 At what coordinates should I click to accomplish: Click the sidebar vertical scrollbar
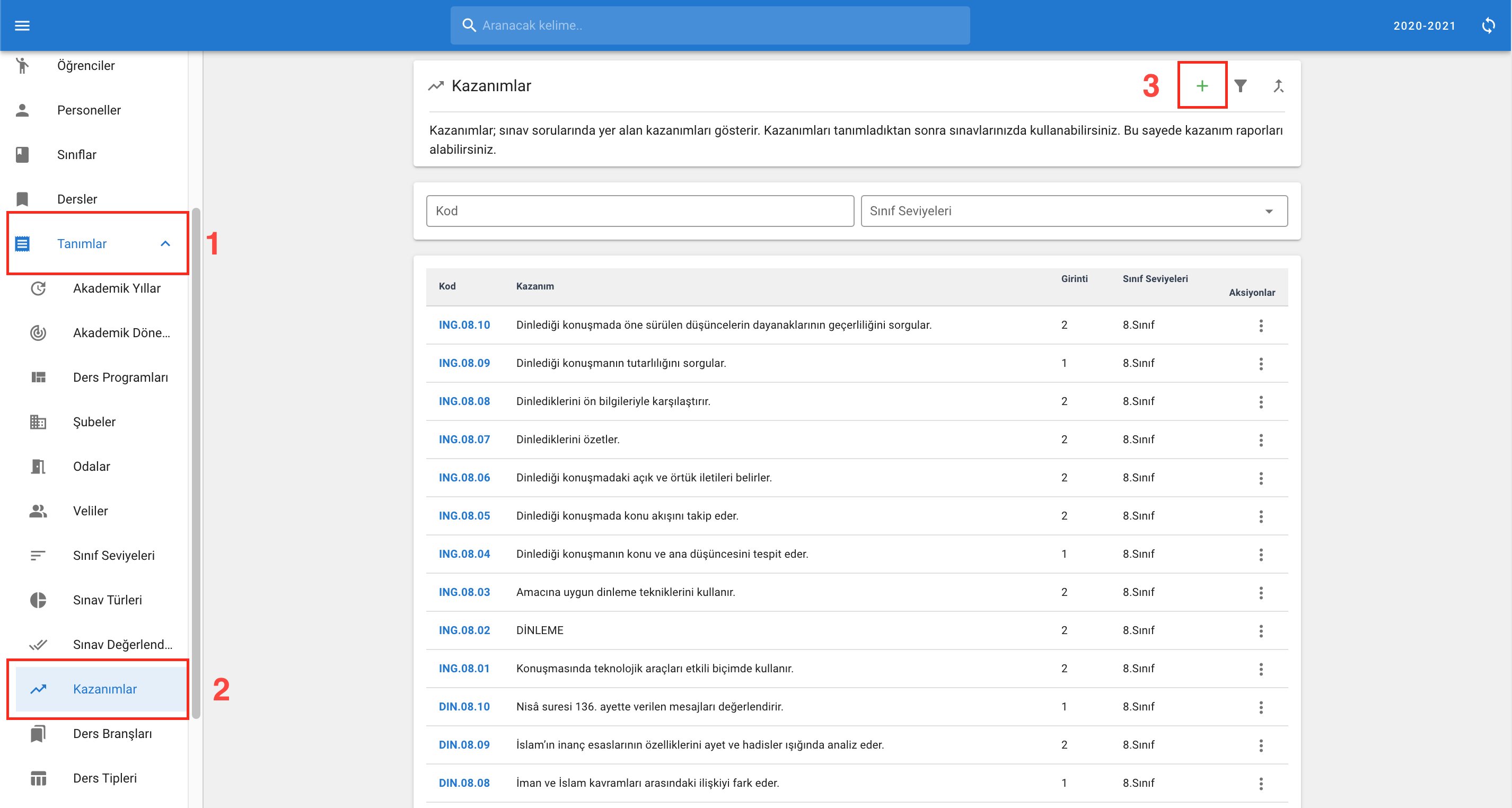pos(196,463)
